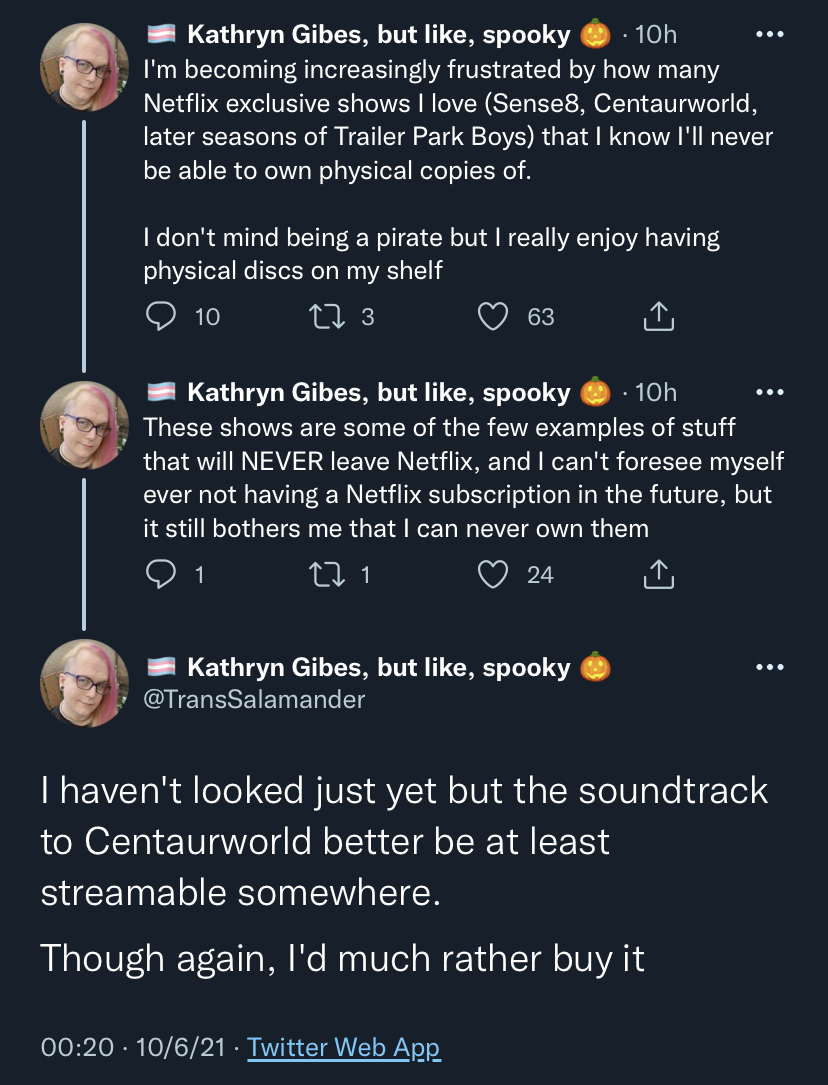Open the more options menu on main tweet
This screenshot has width=828, height=1085.
coord(770,667)
